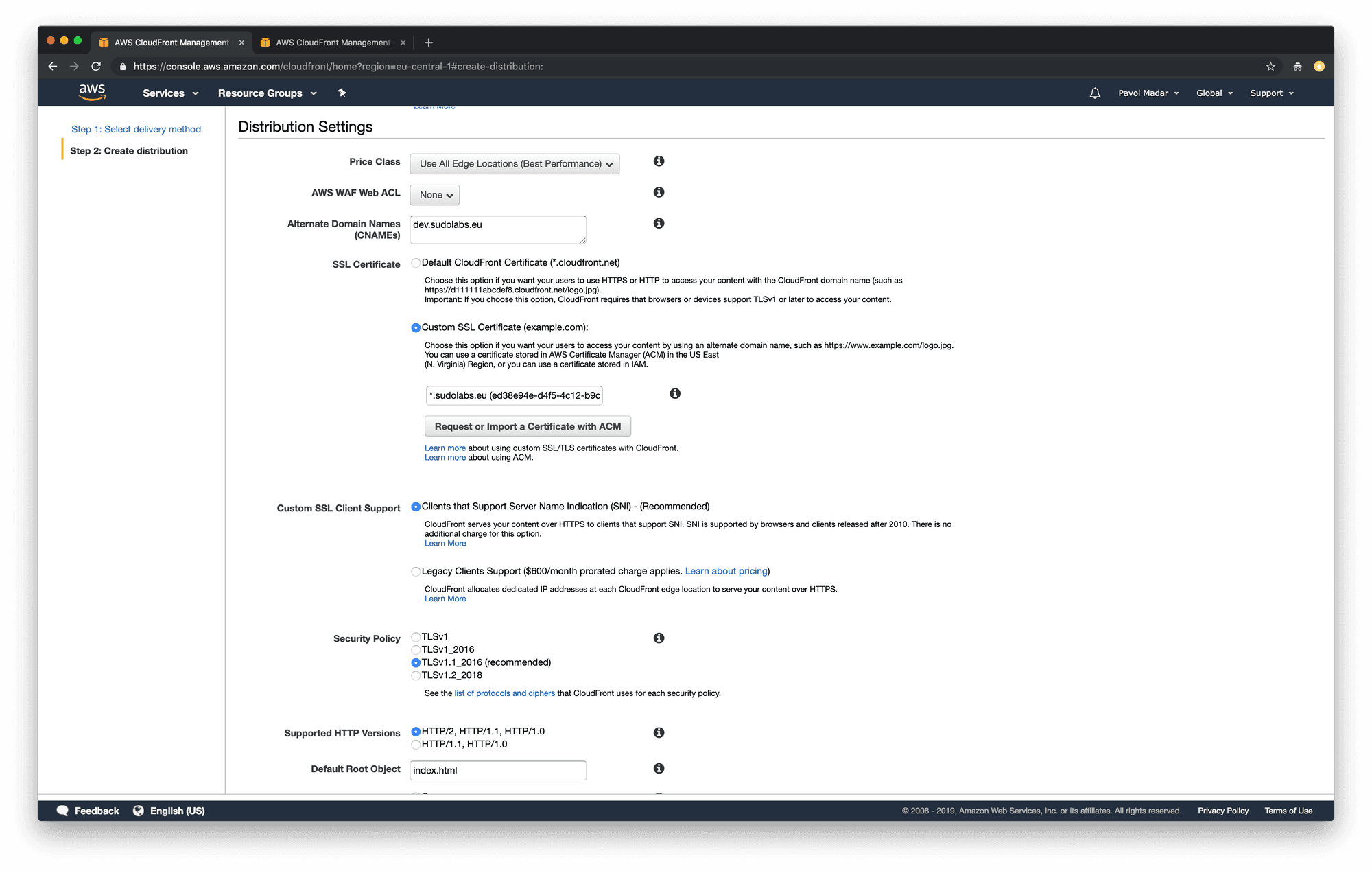Open the notifications bell
Viewport: 1372px width, 871px height.
click(x=1095, y=93)
